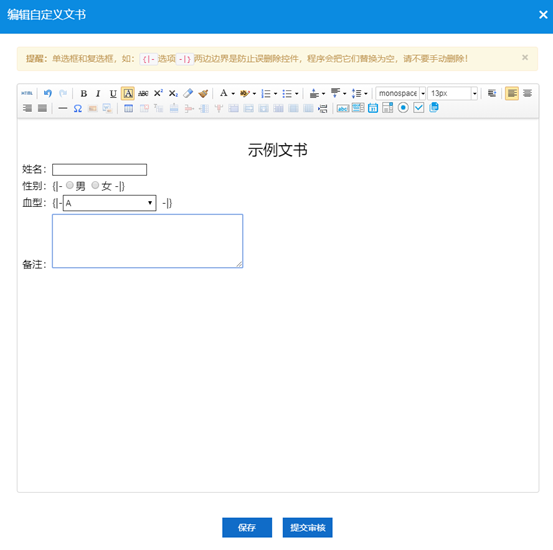
Task: Toggle the highlighted character border button
Action: pos(128,93)
